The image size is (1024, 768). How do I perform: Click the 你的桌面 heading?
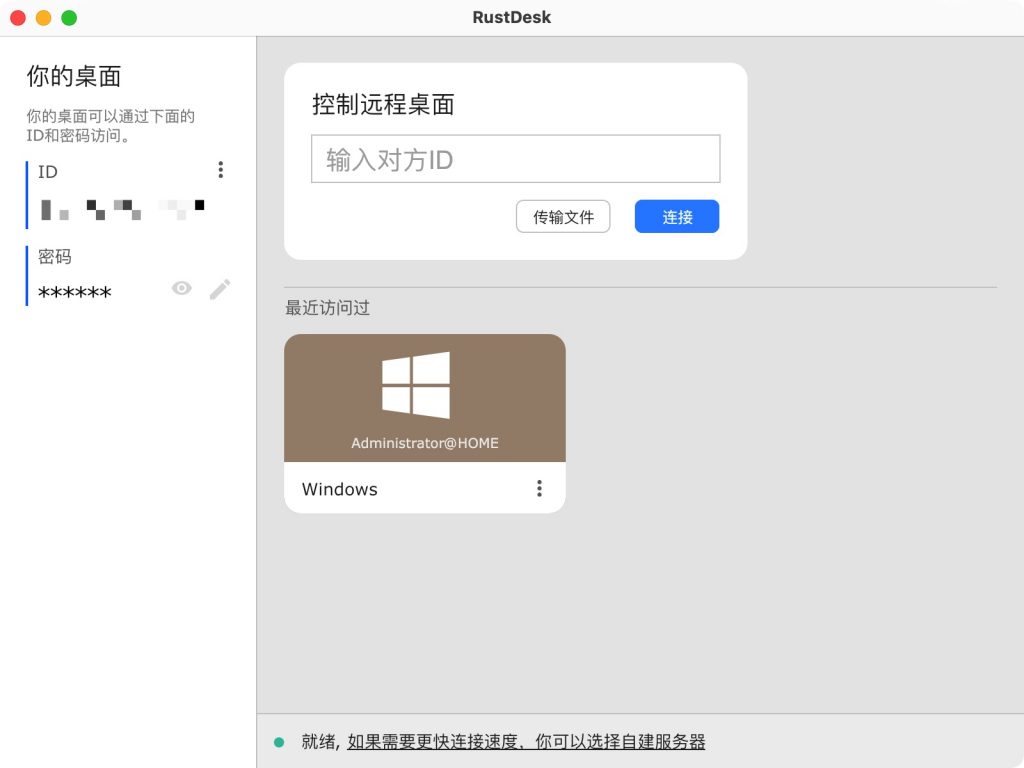click(74, 76)
